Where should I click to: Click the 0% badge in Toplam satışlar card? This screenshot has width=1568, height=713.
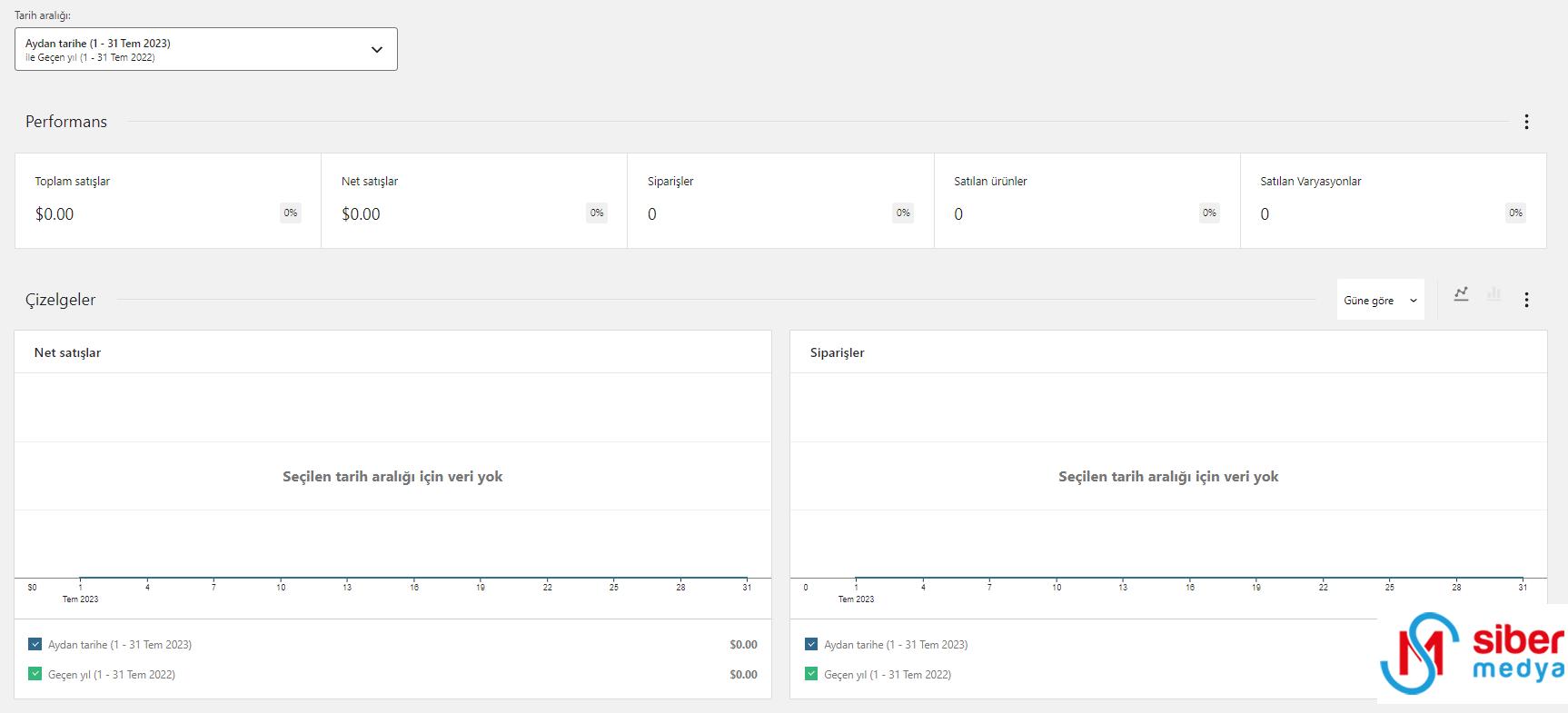(291, 213)
